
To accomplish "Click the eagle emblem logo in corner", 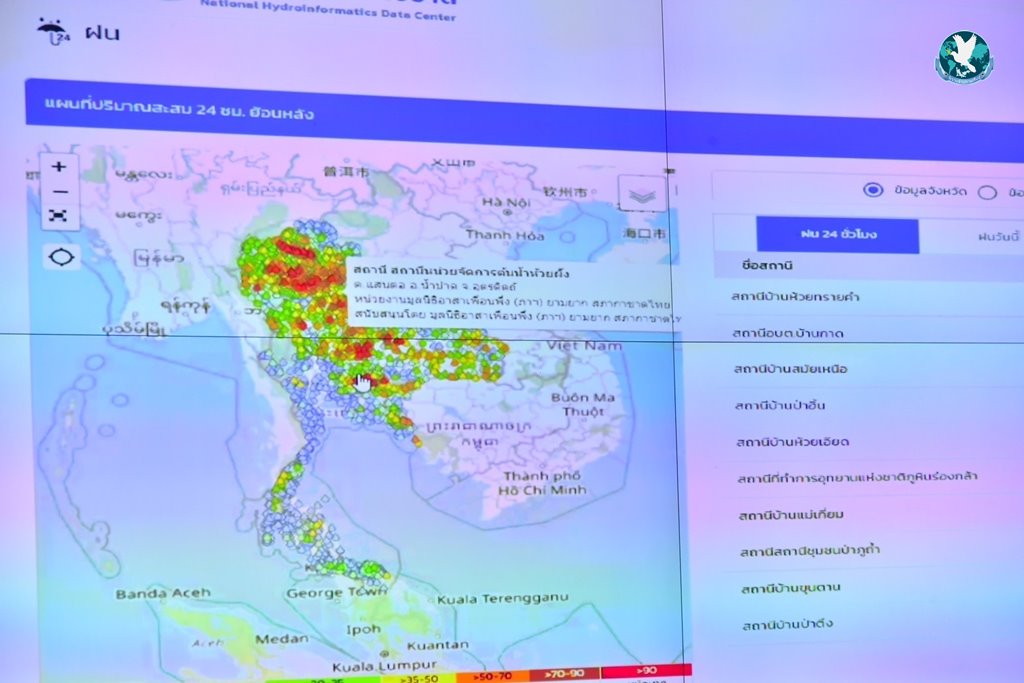I will click(x=963, y=57).
